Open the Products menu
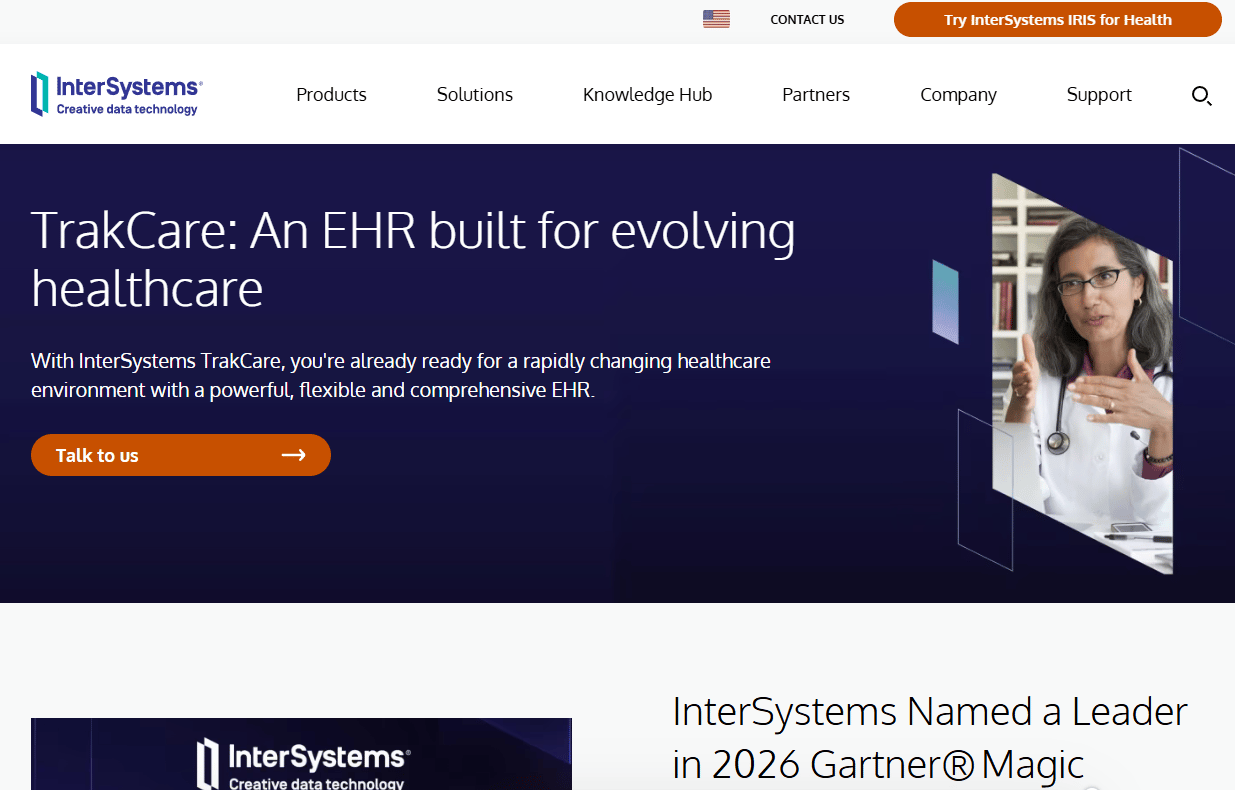This screenshot has width=1235, height=790. (331, 95)
